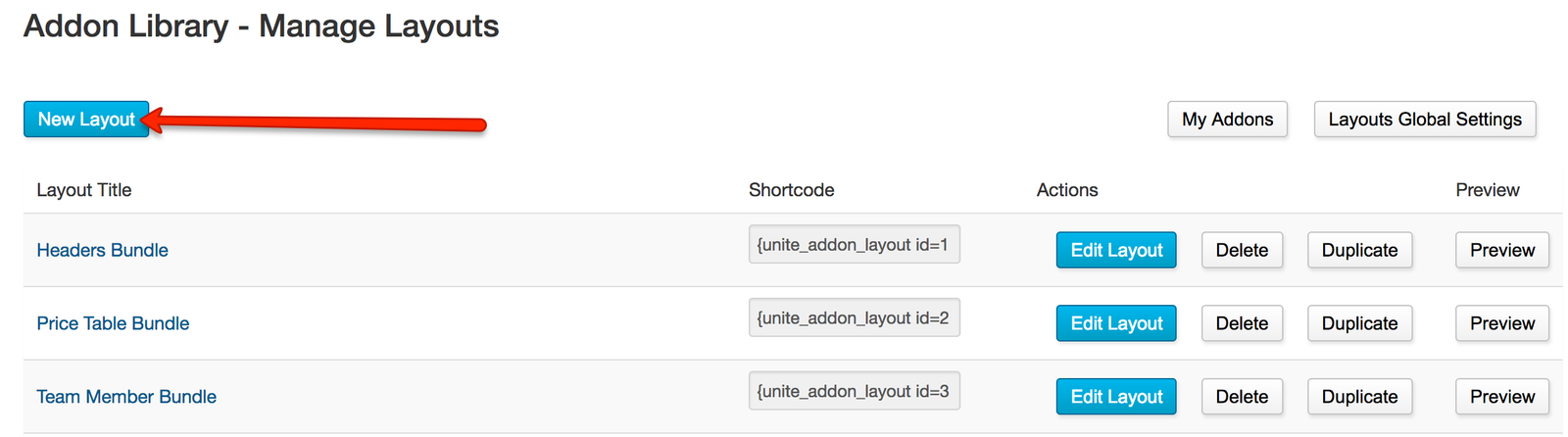Image resolution: width=1568 pixels, height=437 pixels.
Task: Edit Layout for Team Member Bundle
Action: 1116,397
